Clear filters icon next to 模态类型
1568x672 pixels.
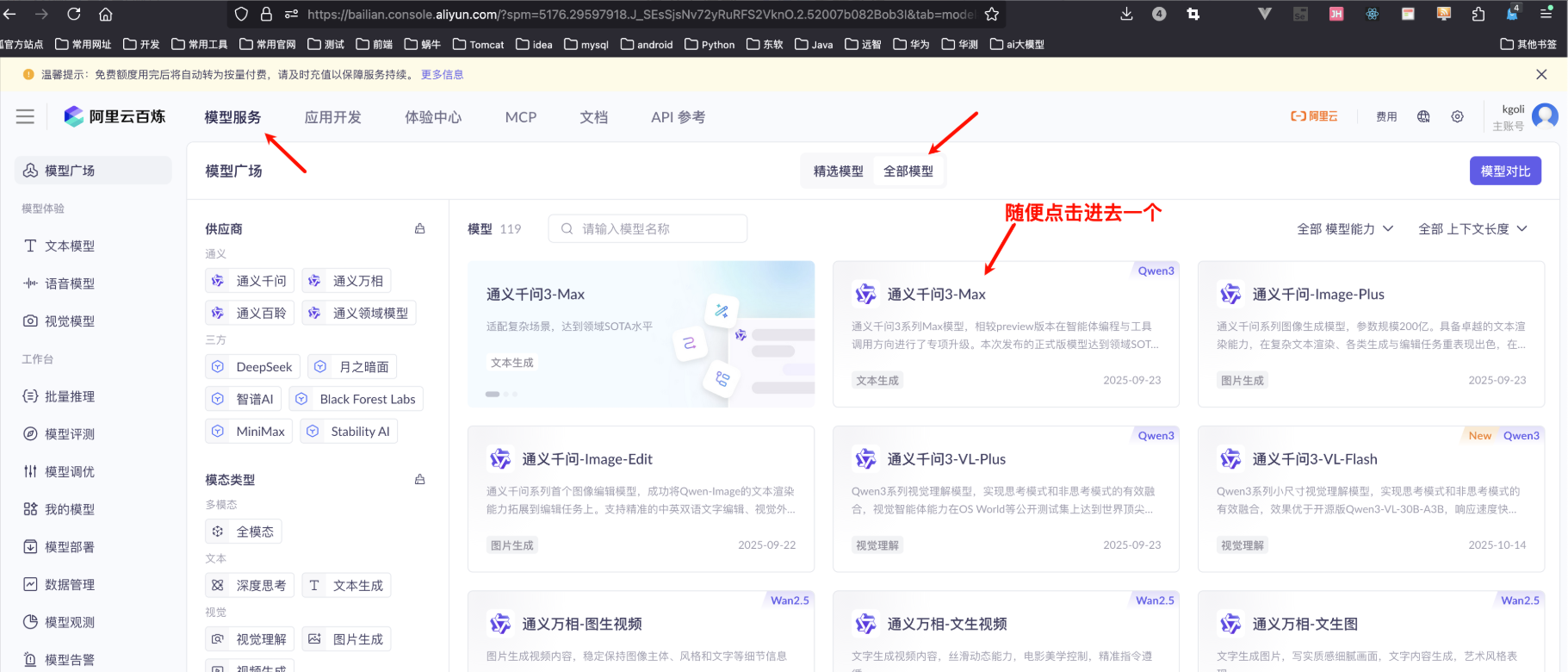420,479
